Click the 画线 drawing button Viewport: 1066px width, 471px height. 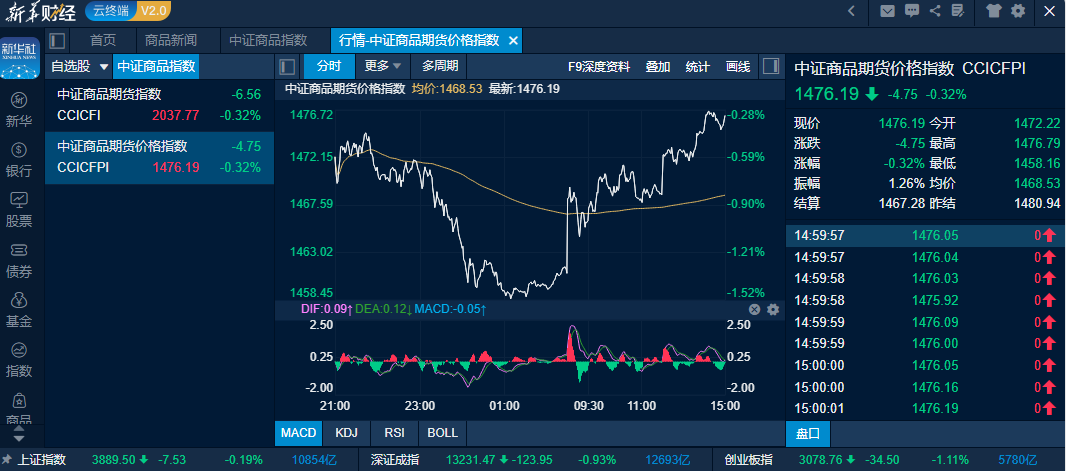coord(738,67)
